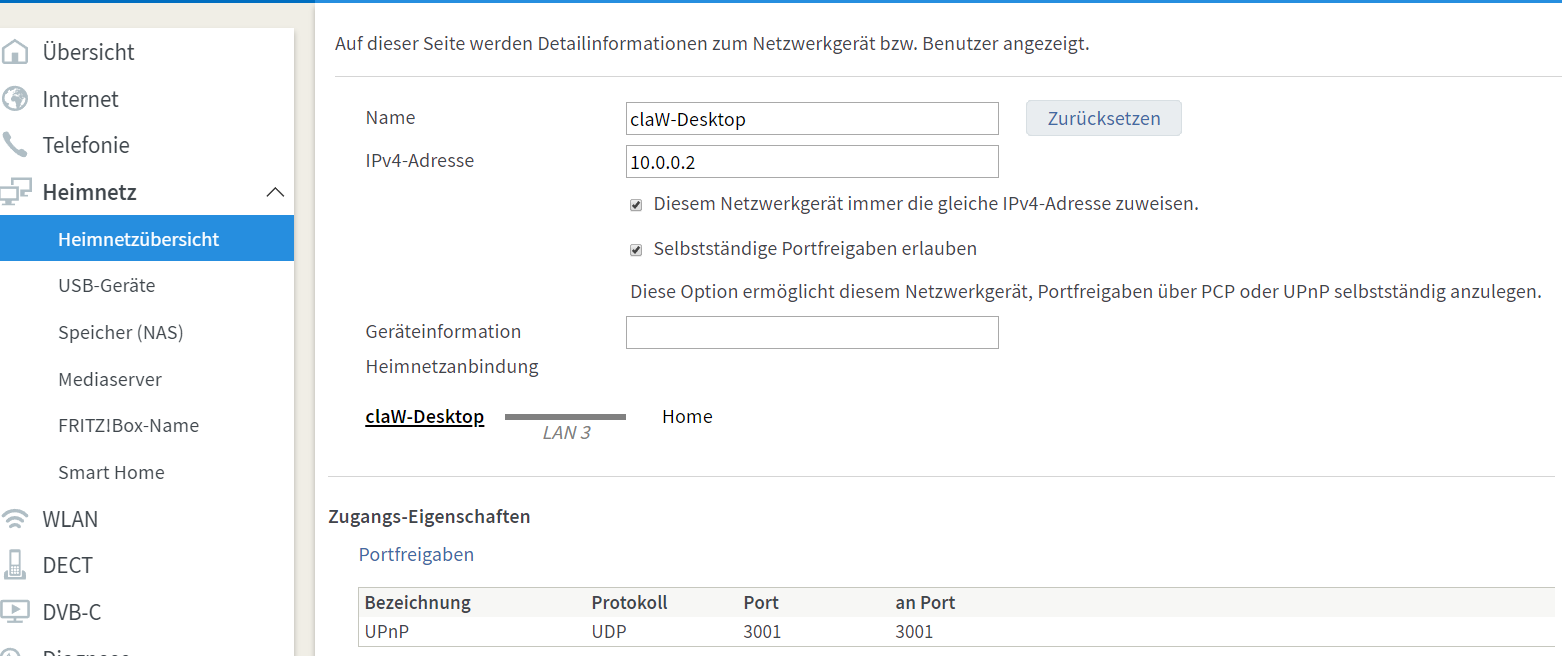Select FRITZ!Box-Name in the sidebar

[x=128, y=425]
